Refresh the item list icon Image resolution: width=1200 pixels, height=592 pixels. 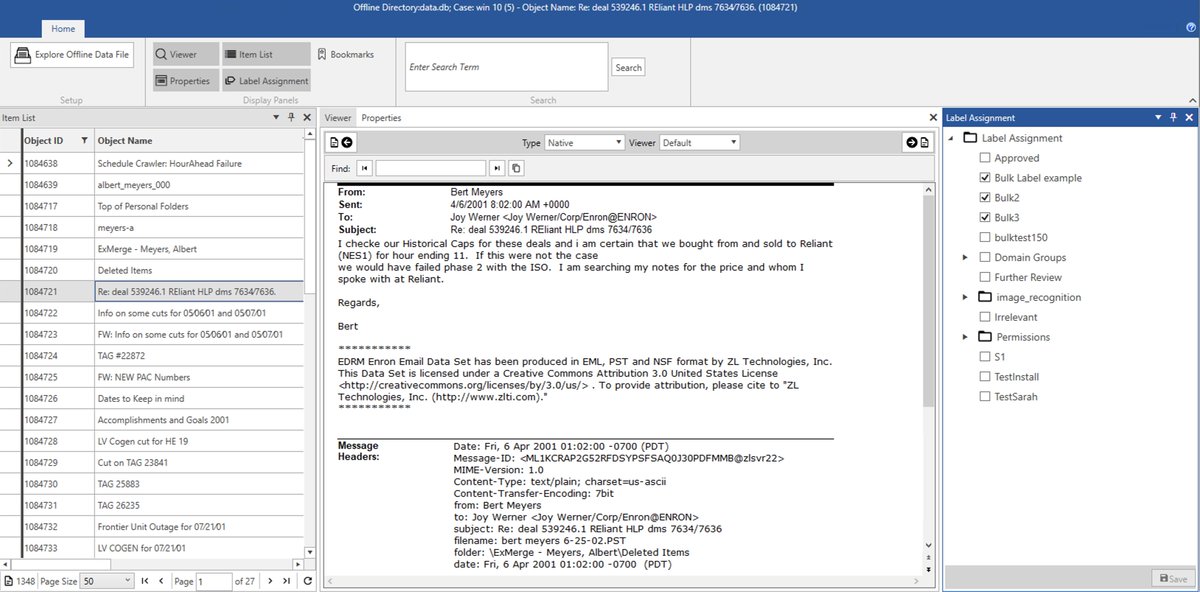tap(307, 580)
